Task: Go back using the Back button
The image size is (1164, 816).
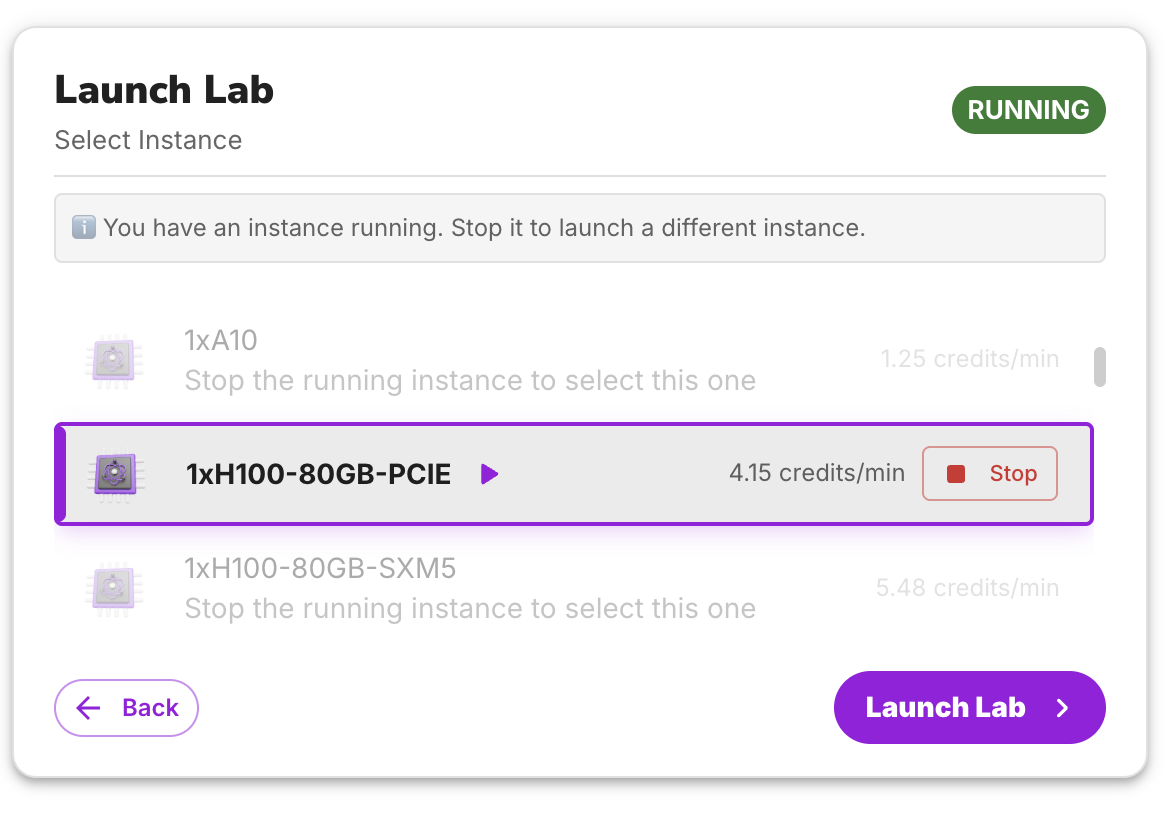Action: pyautogui.click(x=126, y=708)
